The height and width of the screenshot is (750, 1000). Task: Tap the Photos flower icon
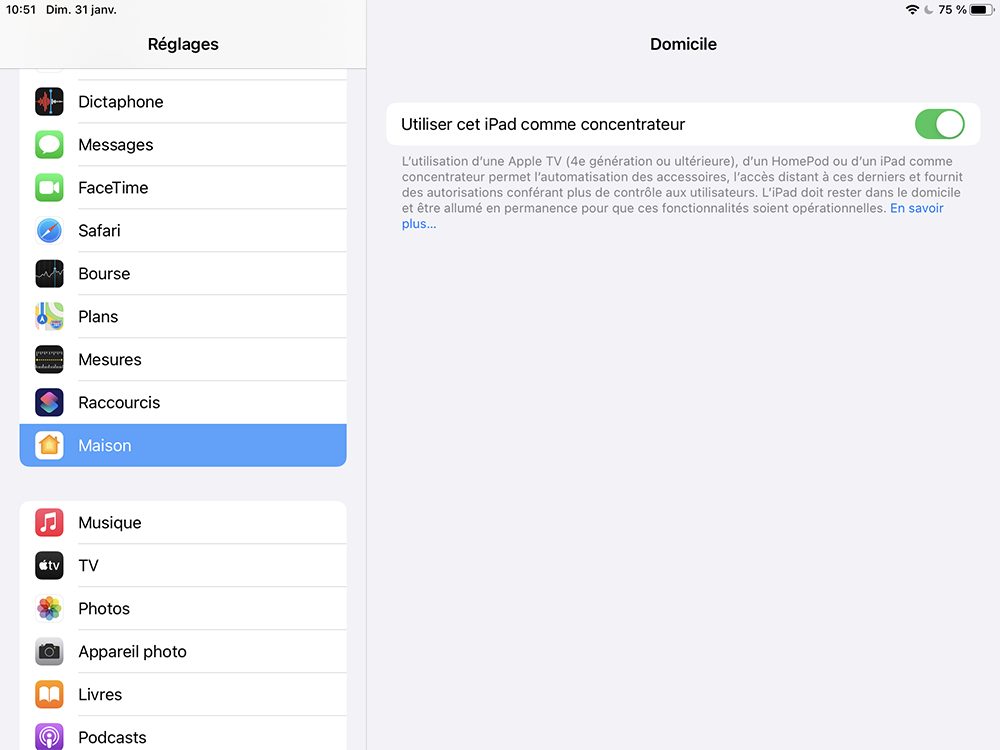coord(49,609)
